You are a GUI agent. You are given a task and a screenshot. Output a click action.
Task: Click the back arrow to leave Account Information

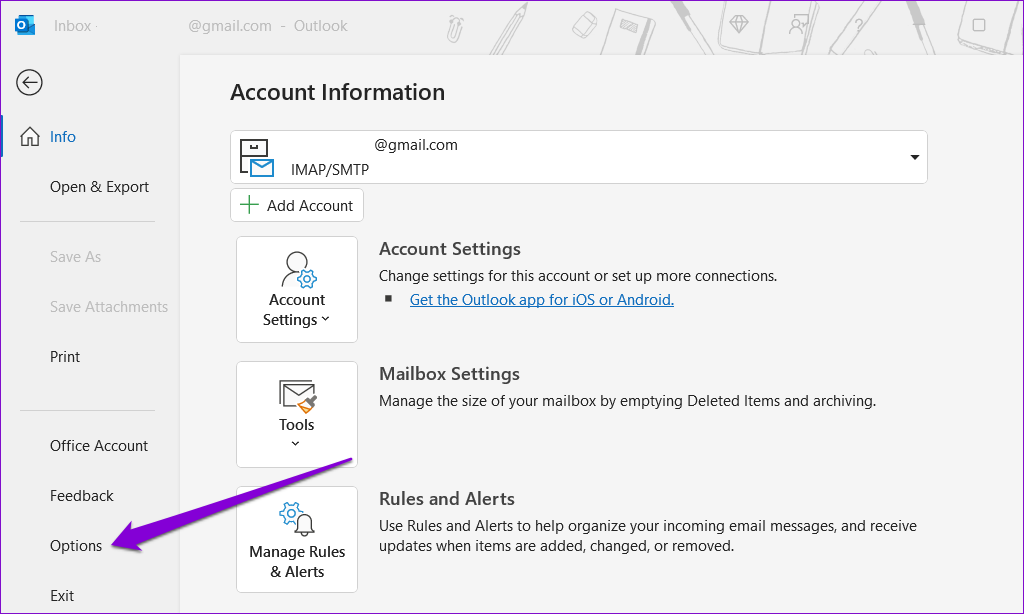29,82
